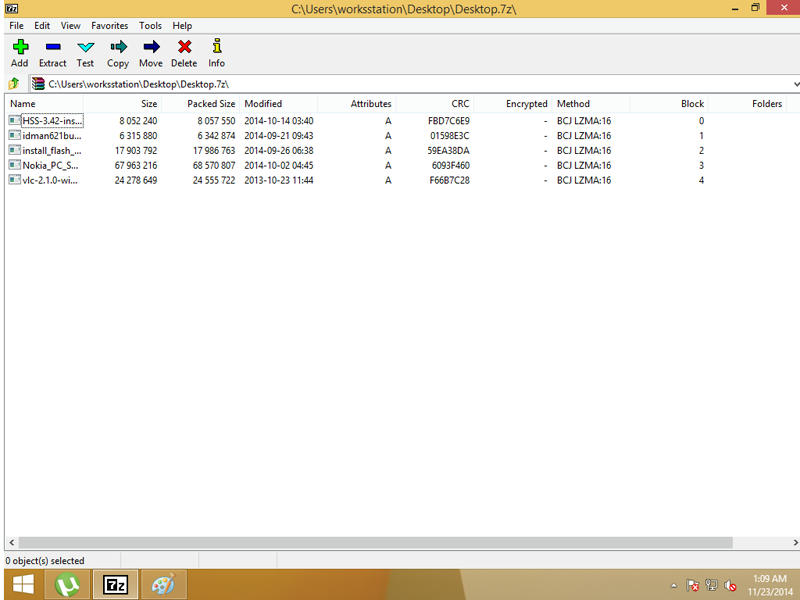Click the 7z icon in title bar
Screen dimensions: 800x600
pos(11,9)
